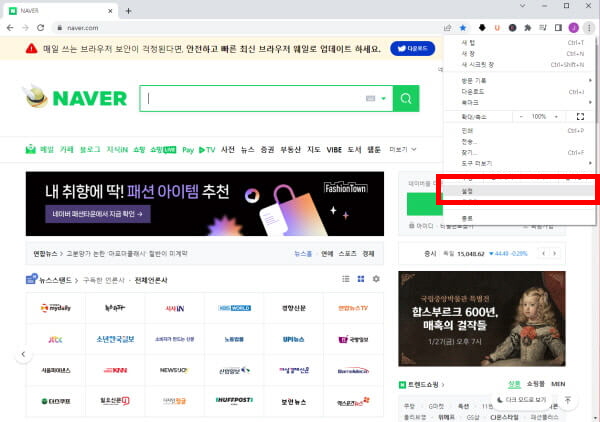The height and width of the screenshot is (422, 600).
Task: Increase zoom with plus button
Action: click(x=556, y=116)
